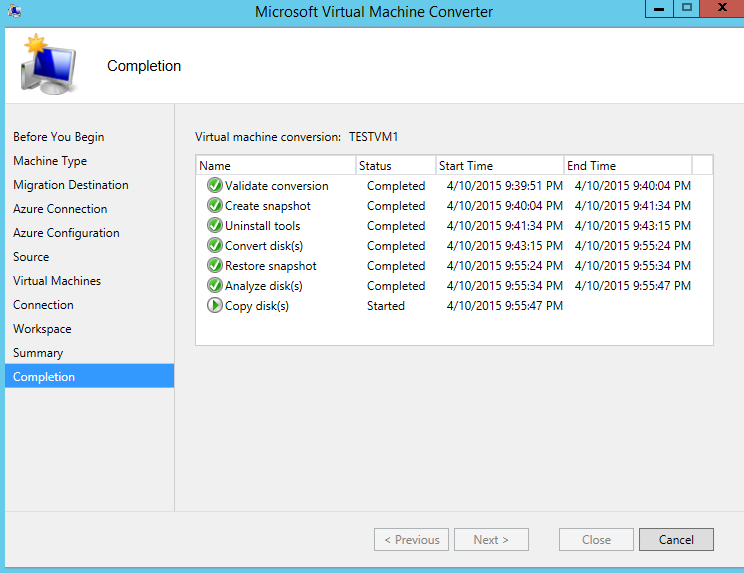Image resolution: width=744 pixels, height=573 pixels.
Task: Select the Migration Destination step
Action: (71, 185)
